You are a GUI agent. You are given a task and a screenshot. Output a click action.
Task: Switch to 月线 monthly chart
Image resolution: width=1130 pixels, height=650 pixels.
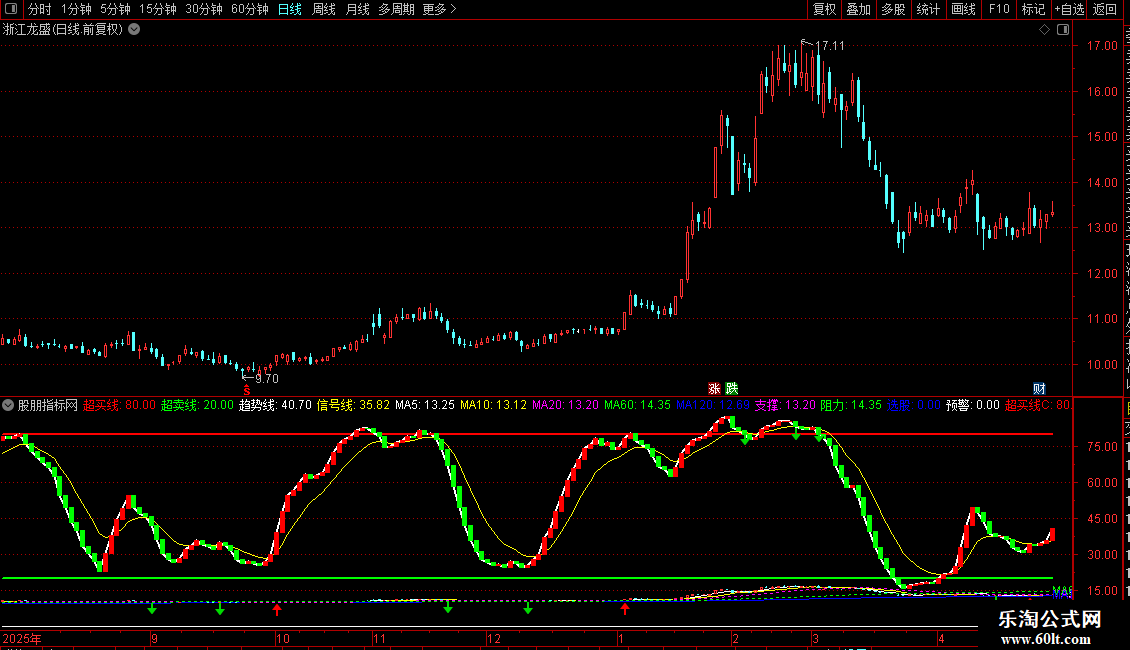pos(357,9)
